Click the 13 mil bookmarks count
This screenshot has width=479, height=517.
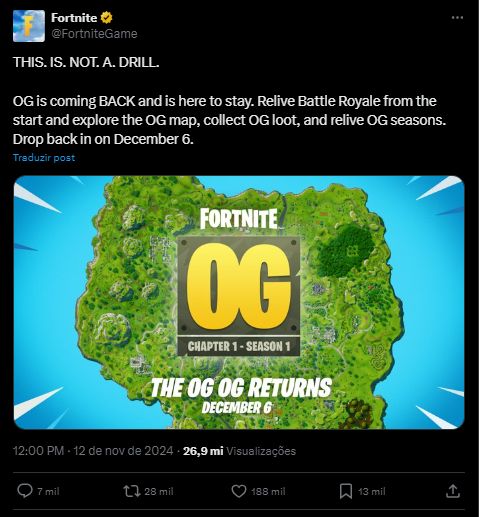click(372, 491)
